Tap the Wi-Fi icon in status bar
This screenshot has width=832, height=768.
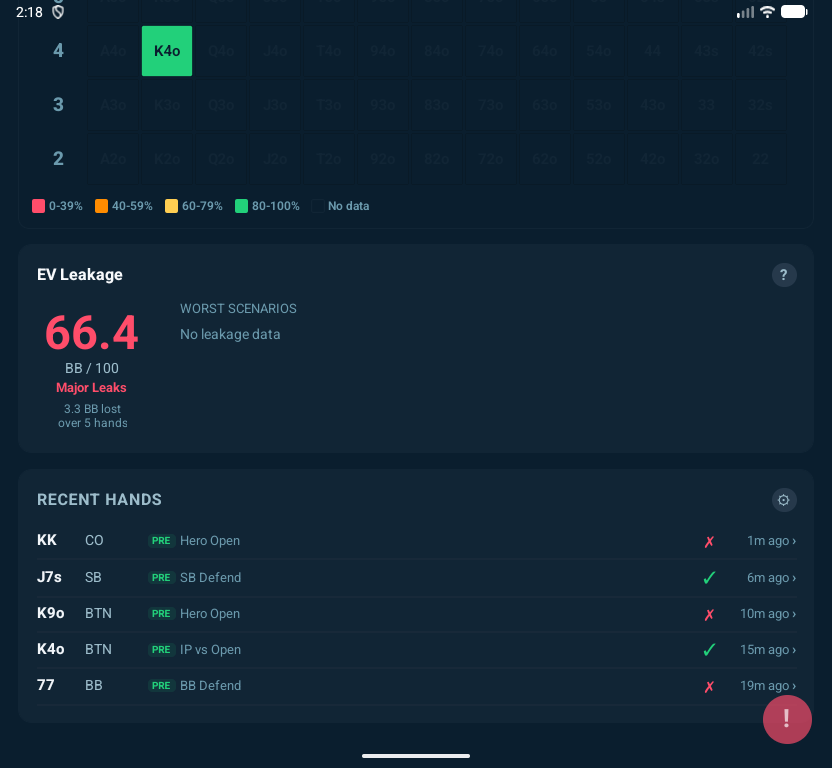767,12
